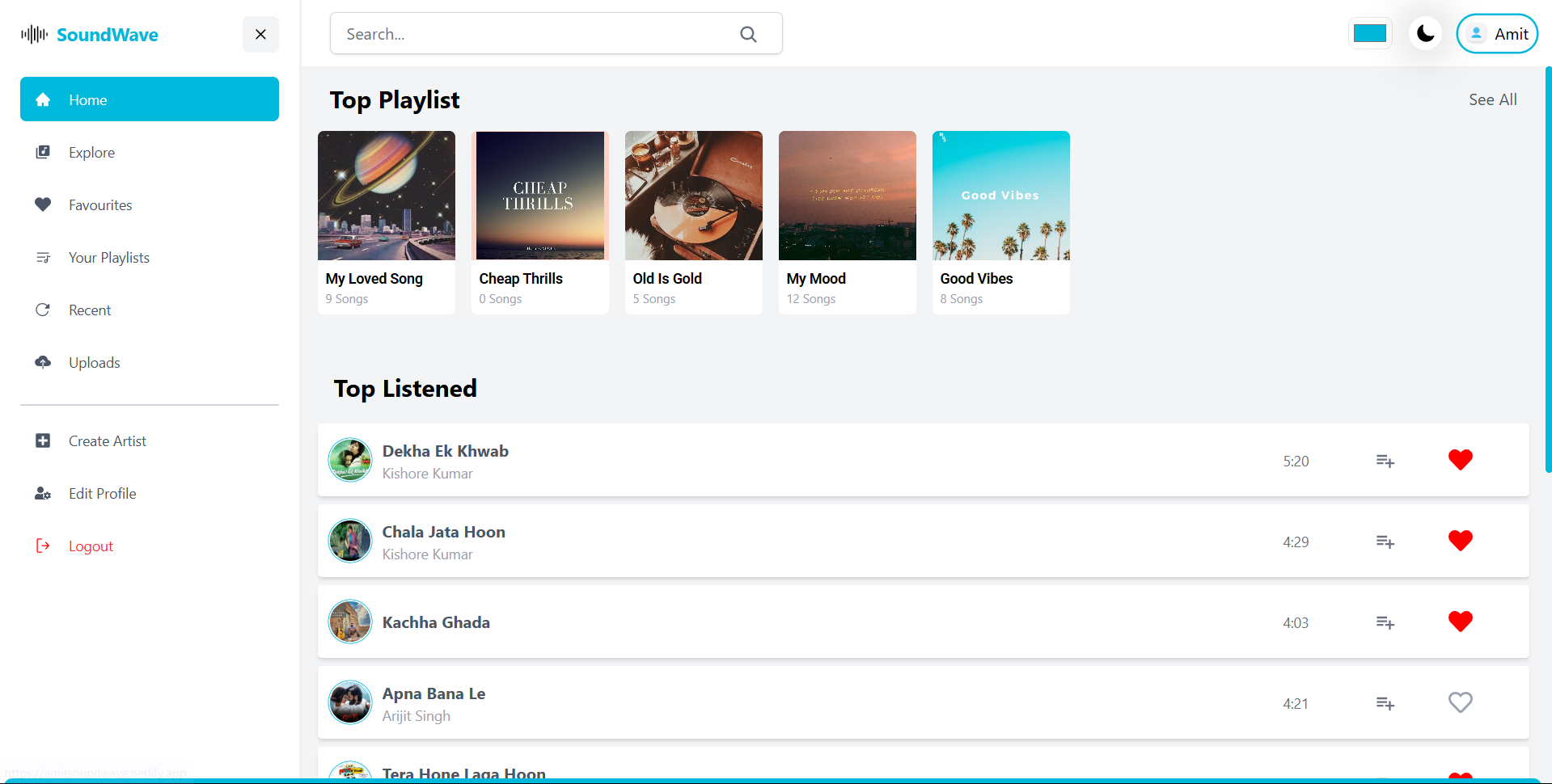
Task: Click the Amit avatar icon
Action: point(1476,33)
